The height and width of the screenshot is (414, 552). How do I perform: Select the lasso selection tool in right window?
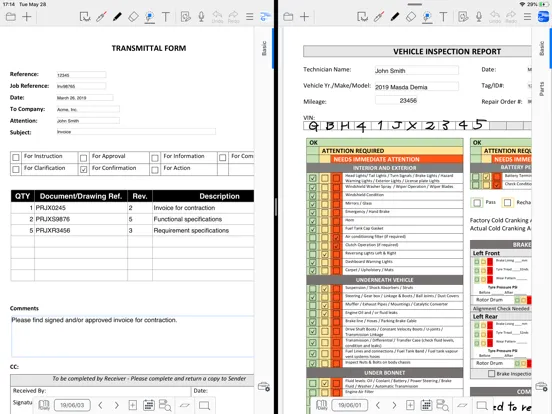(363, 17)
